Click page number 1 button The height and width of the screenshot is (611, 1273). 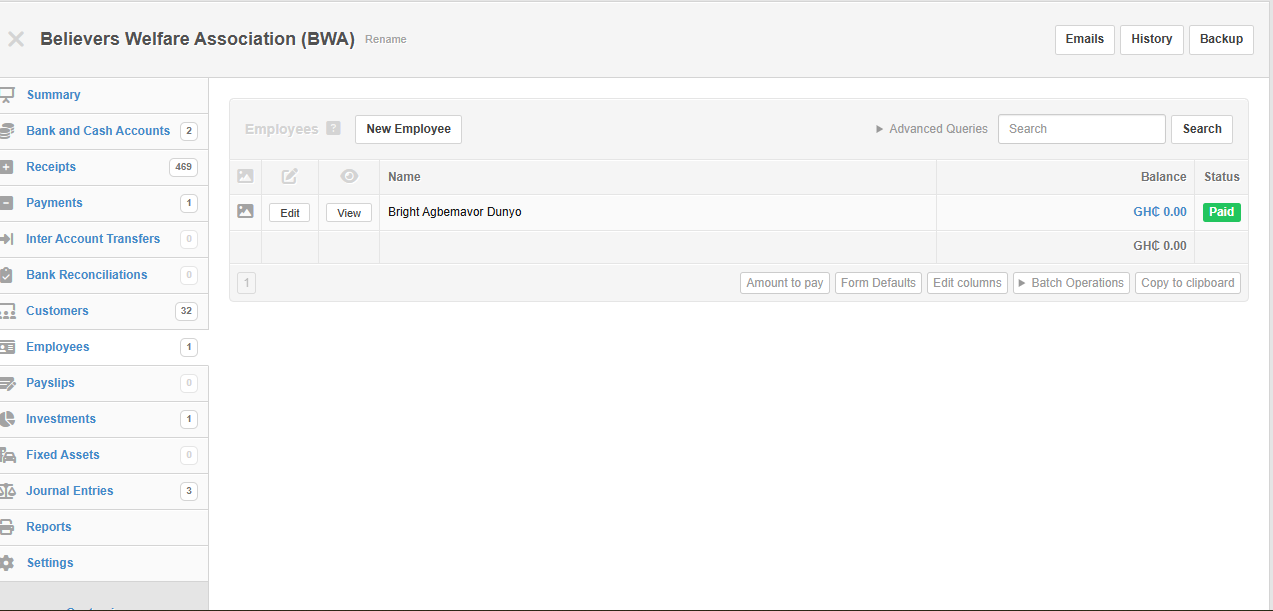point(246,283)
